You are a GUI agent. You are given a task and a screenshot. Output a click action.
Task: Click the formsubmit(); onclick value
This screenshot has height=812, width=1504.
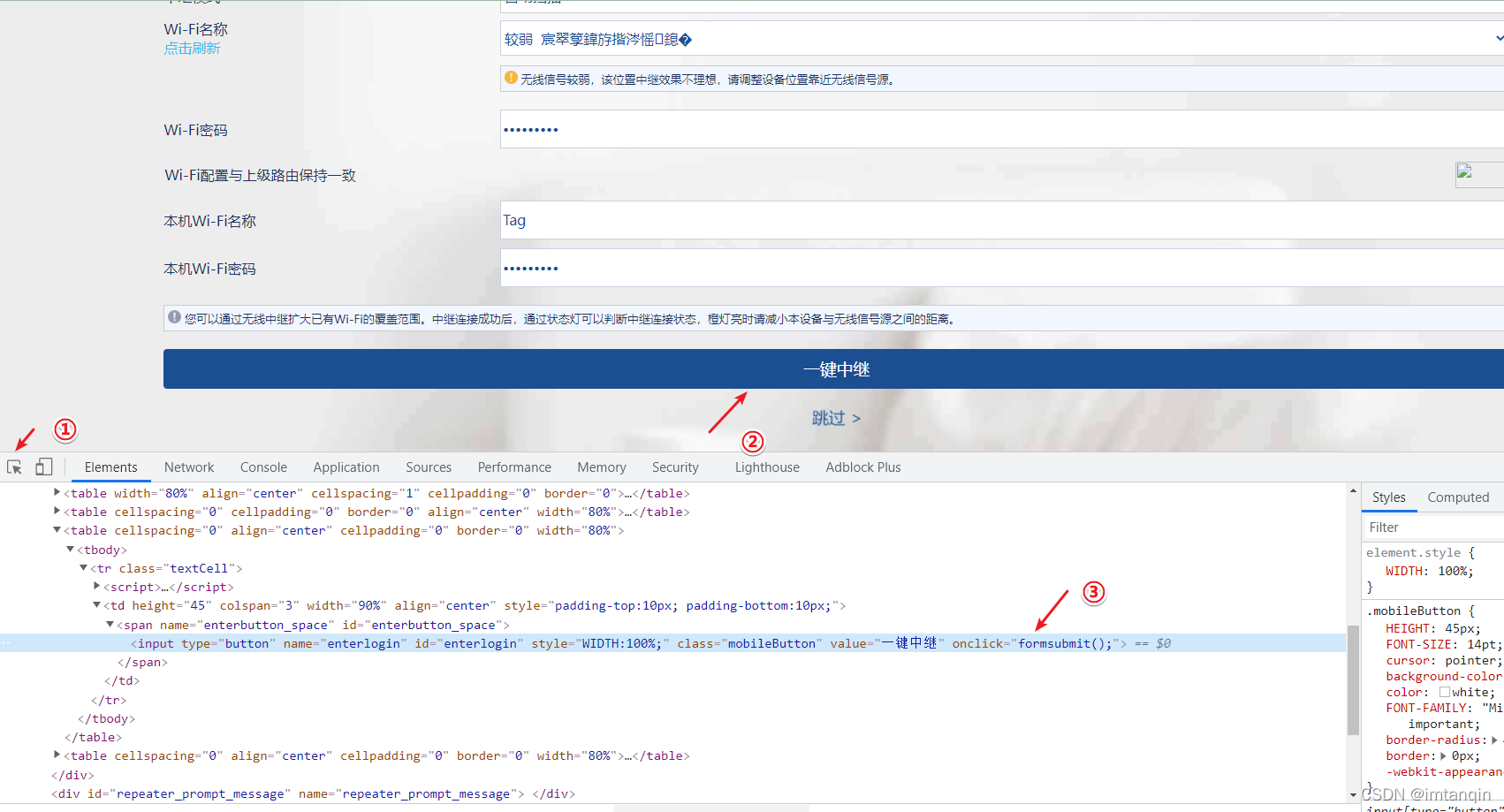point(1066,643)
